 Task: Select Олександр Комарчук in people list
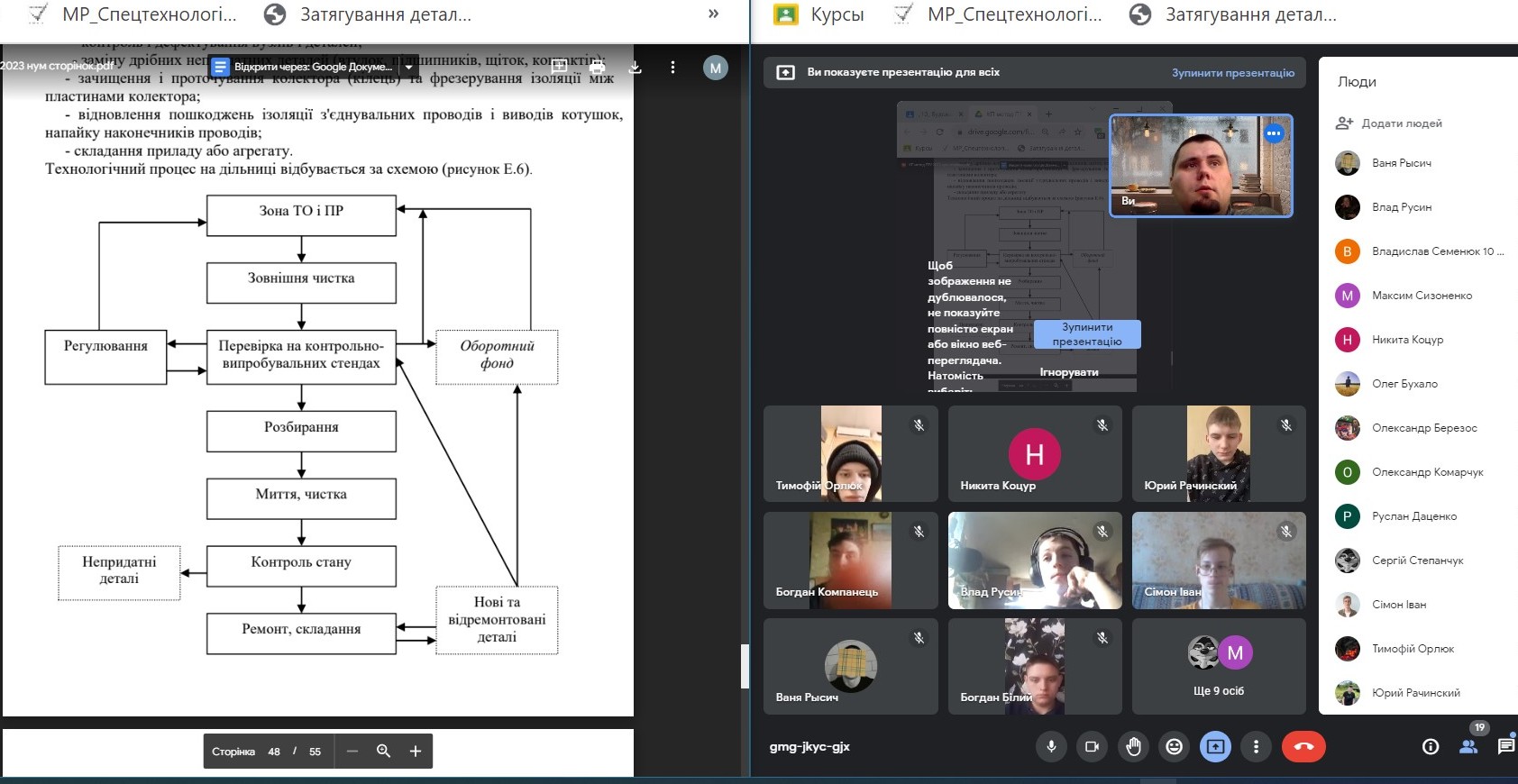(1417, 472)
